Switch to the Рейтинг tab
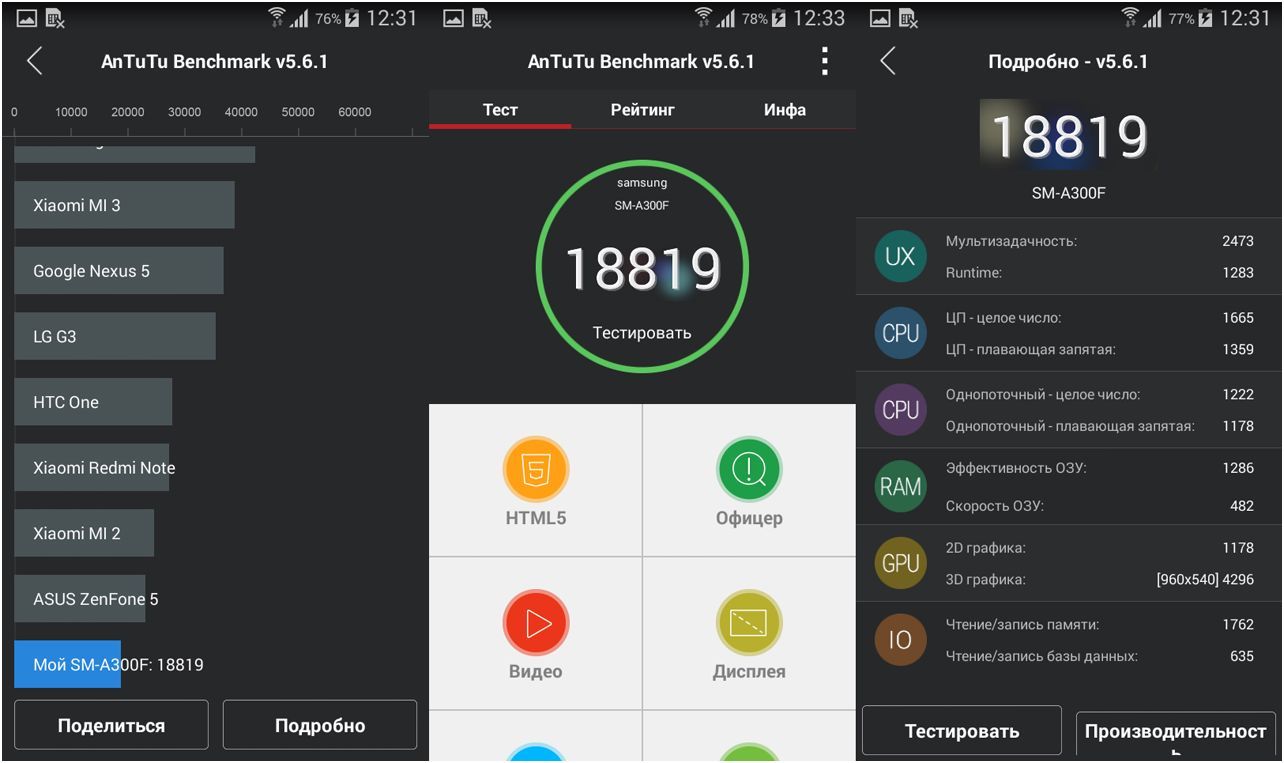The image size is (1284, 763). pyautogui.click(x=642, y=110)
